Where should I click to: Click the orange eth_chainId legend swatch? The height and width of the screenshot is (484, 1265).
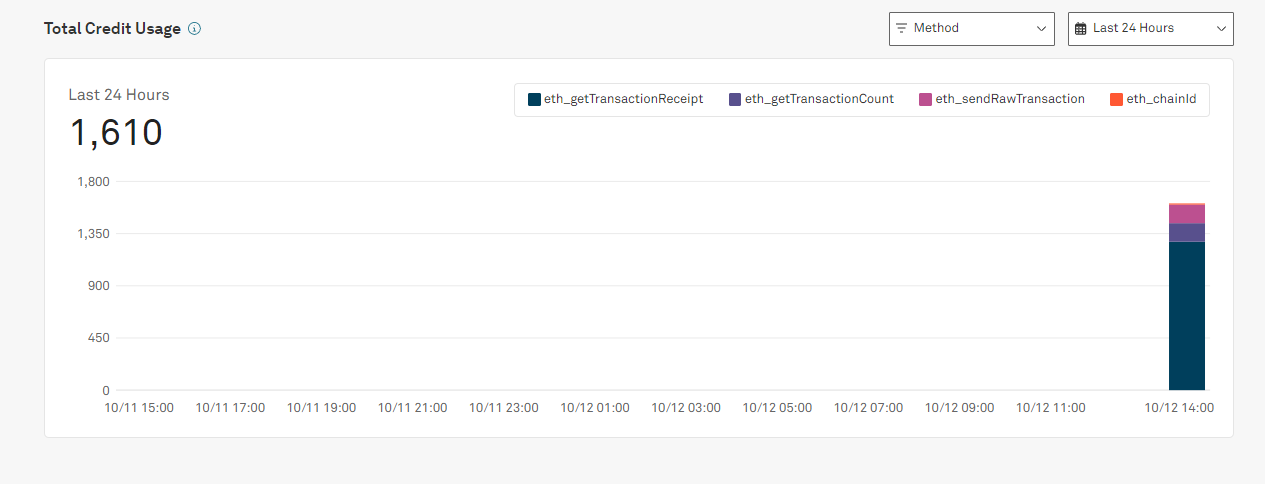[1116, 99]
